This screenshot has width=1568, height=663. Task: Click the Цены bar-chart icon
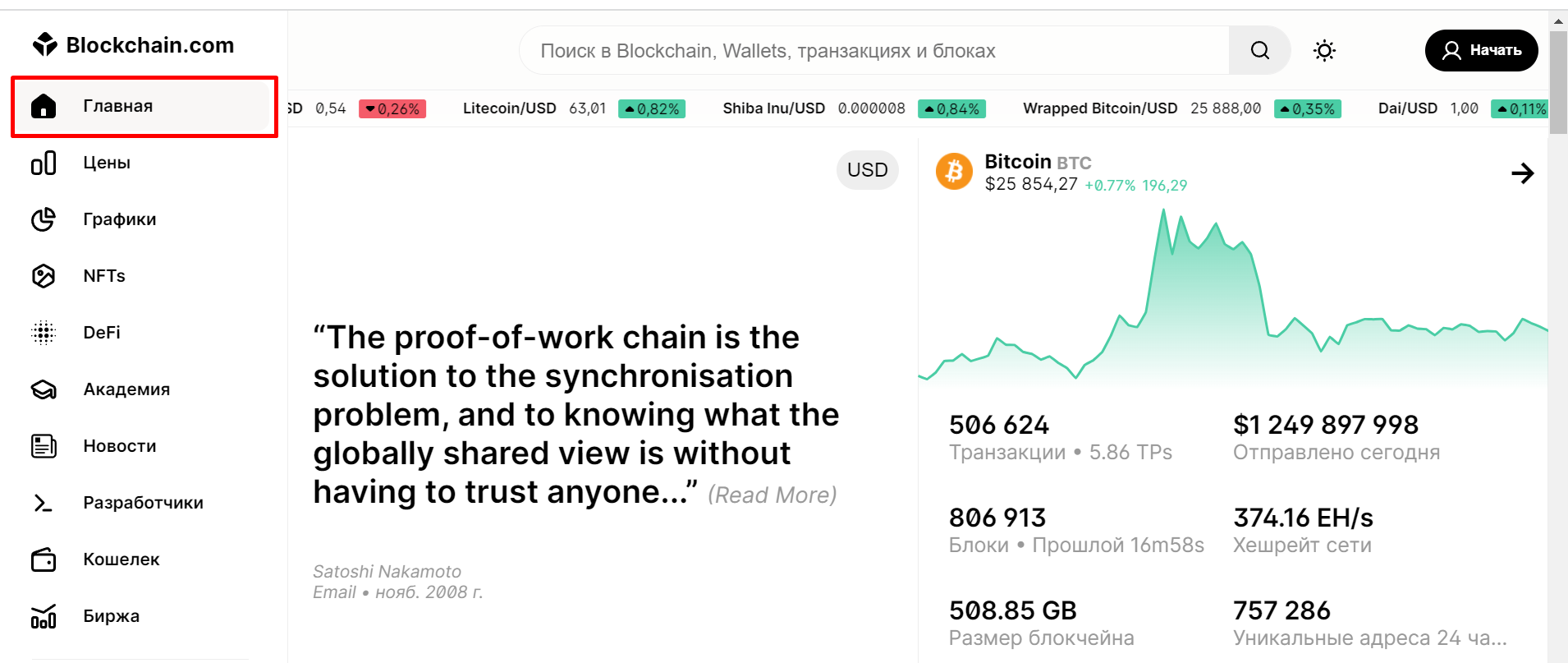[44, 163]
